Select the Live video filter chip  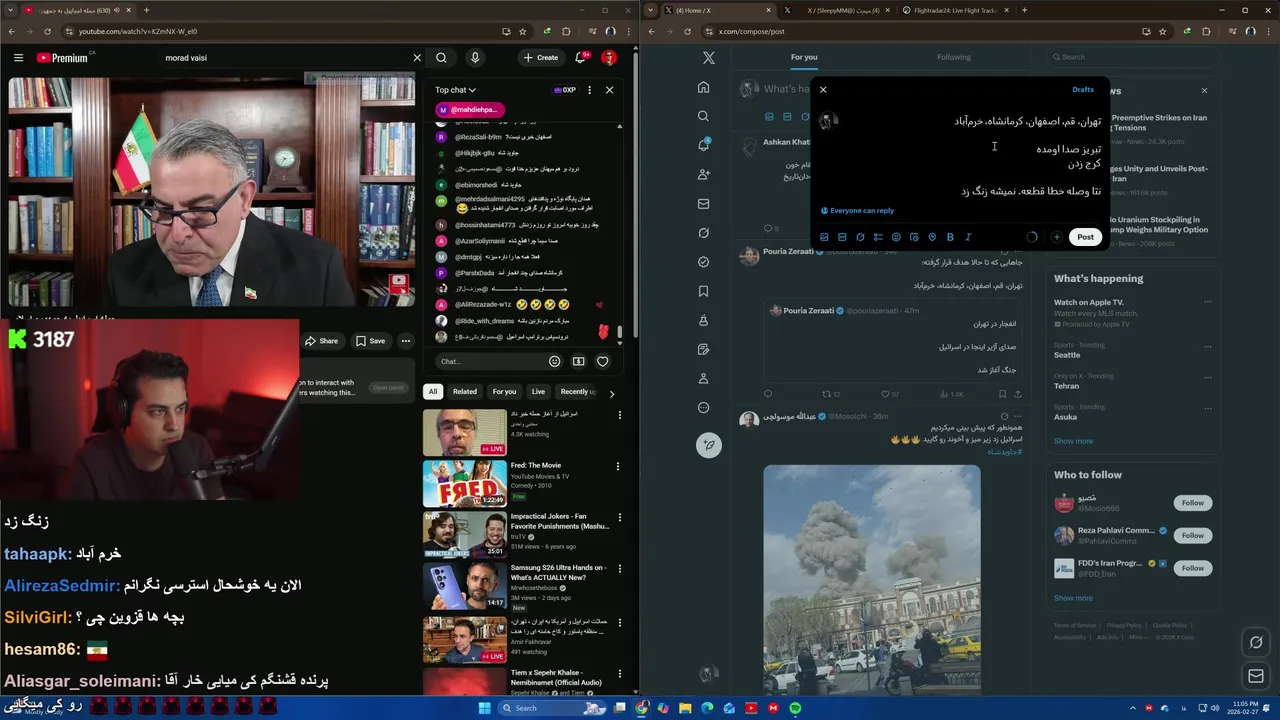pyautogui.click(x=538, y=392)
